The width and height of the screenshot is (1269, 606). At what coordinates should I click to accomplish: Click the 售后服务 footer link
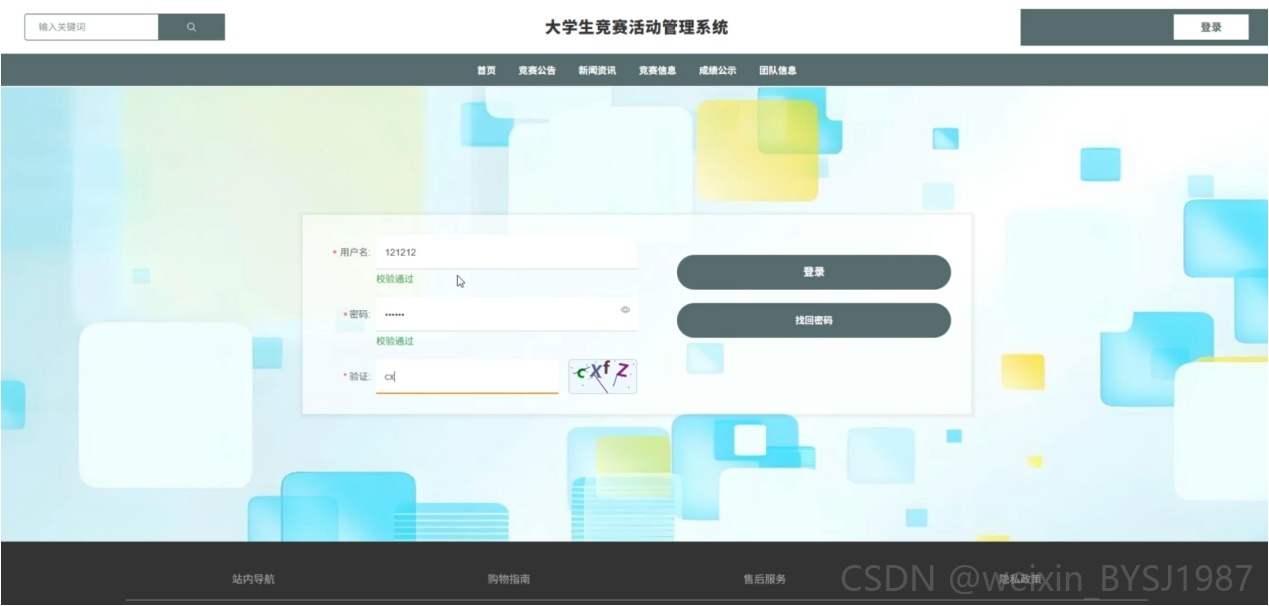pos(764,579)
